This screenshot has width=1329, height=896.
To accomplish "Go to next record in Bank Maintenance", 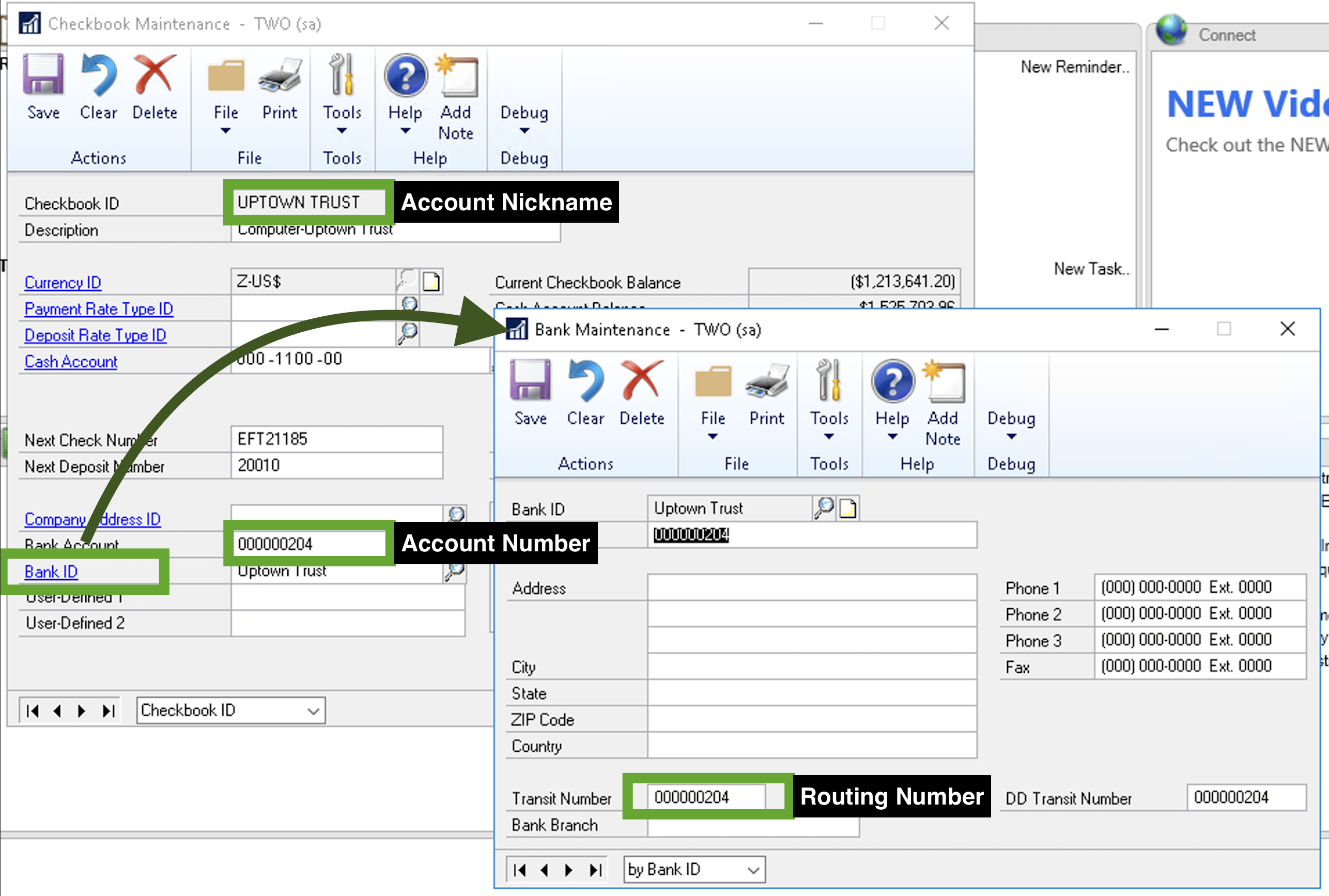I will (568, 870).
